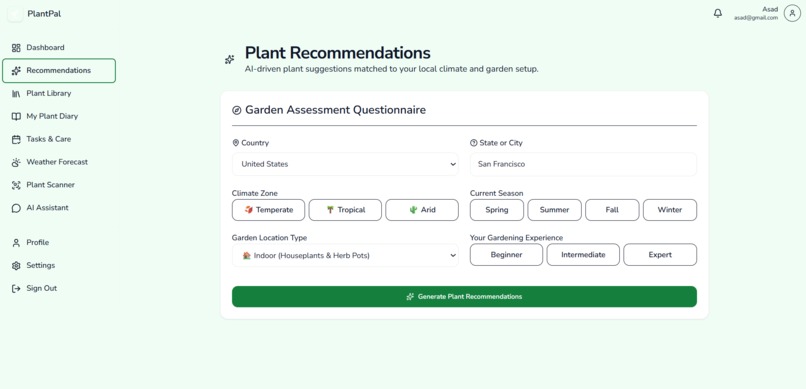Open the AI Assistant page
This screenshot has width=806, height=389.
click(x=59, y=208)
